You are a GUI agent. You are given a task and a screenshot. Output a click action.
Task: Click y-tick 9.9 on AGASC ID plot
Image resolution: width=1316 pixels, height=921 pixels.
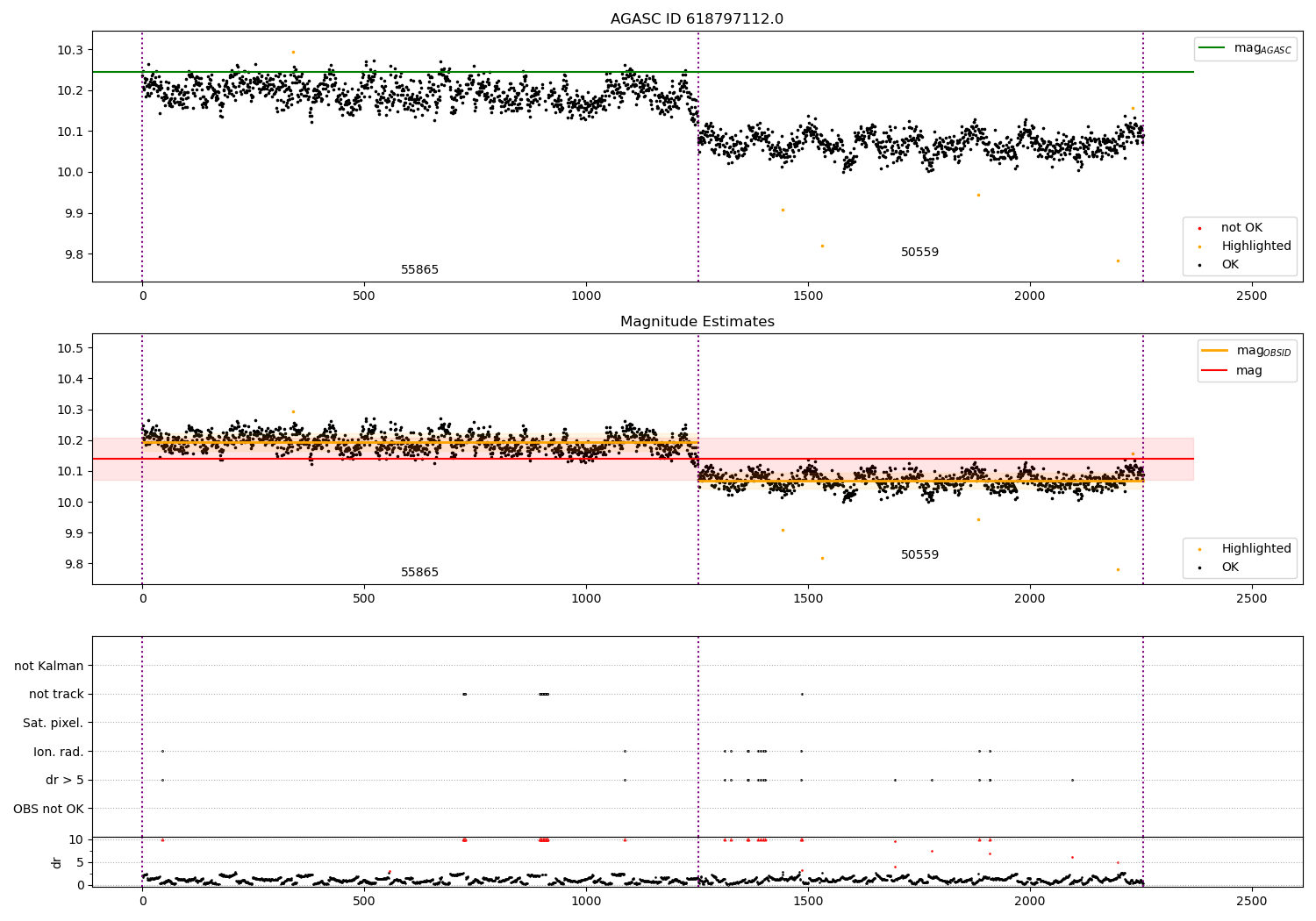pos(74,213)
